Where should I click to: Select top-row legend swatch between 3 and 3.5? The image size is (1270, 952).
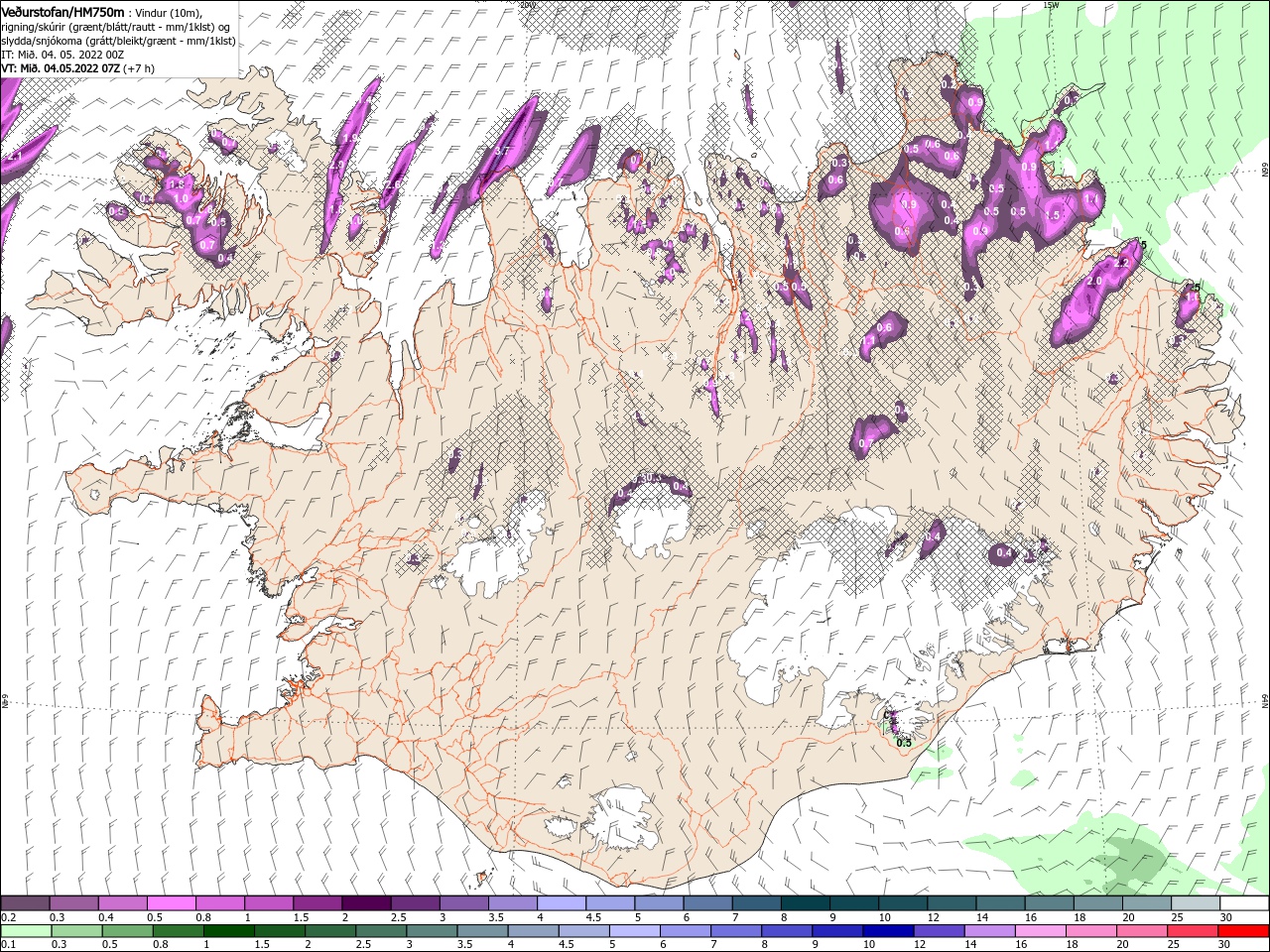(x=463, y=903)
